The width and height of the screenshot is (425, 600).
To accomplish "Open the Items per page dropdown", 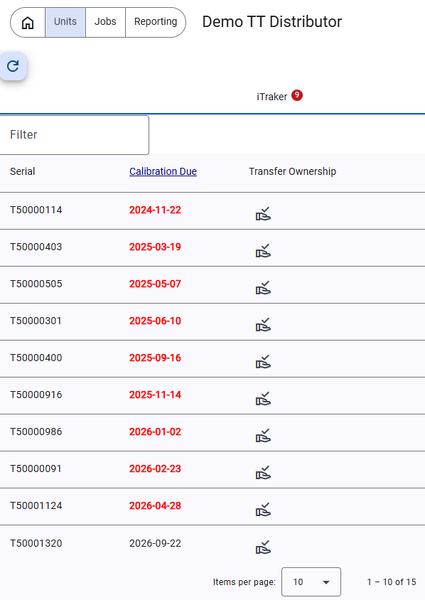I will pyautogui.click(x=311, y=582).
